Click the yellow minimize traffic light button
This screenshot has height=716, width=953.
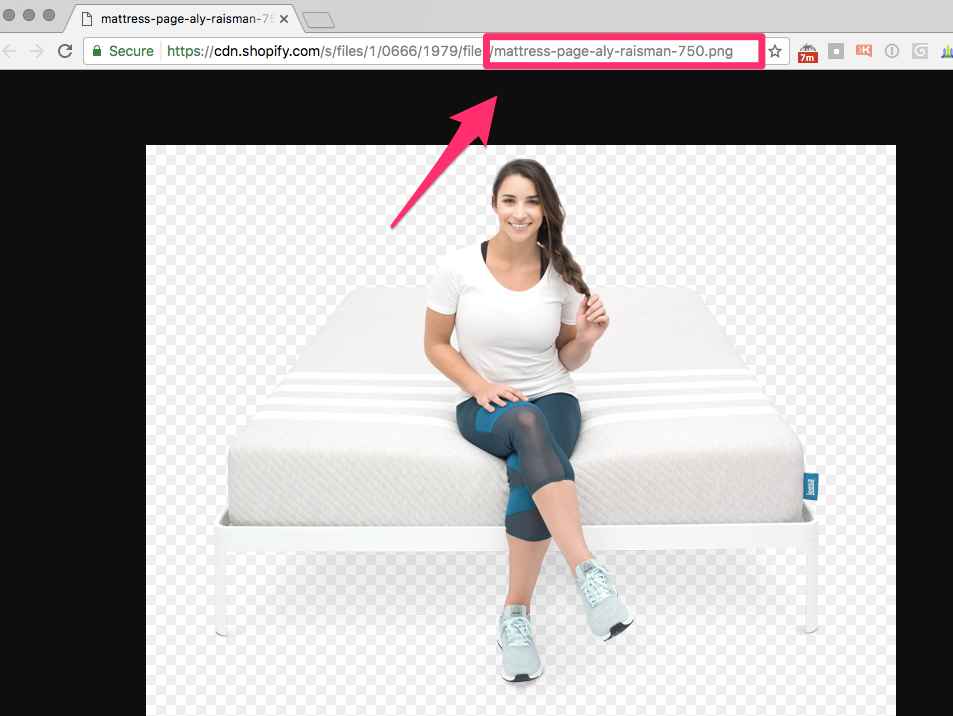(x=26, y=15)
